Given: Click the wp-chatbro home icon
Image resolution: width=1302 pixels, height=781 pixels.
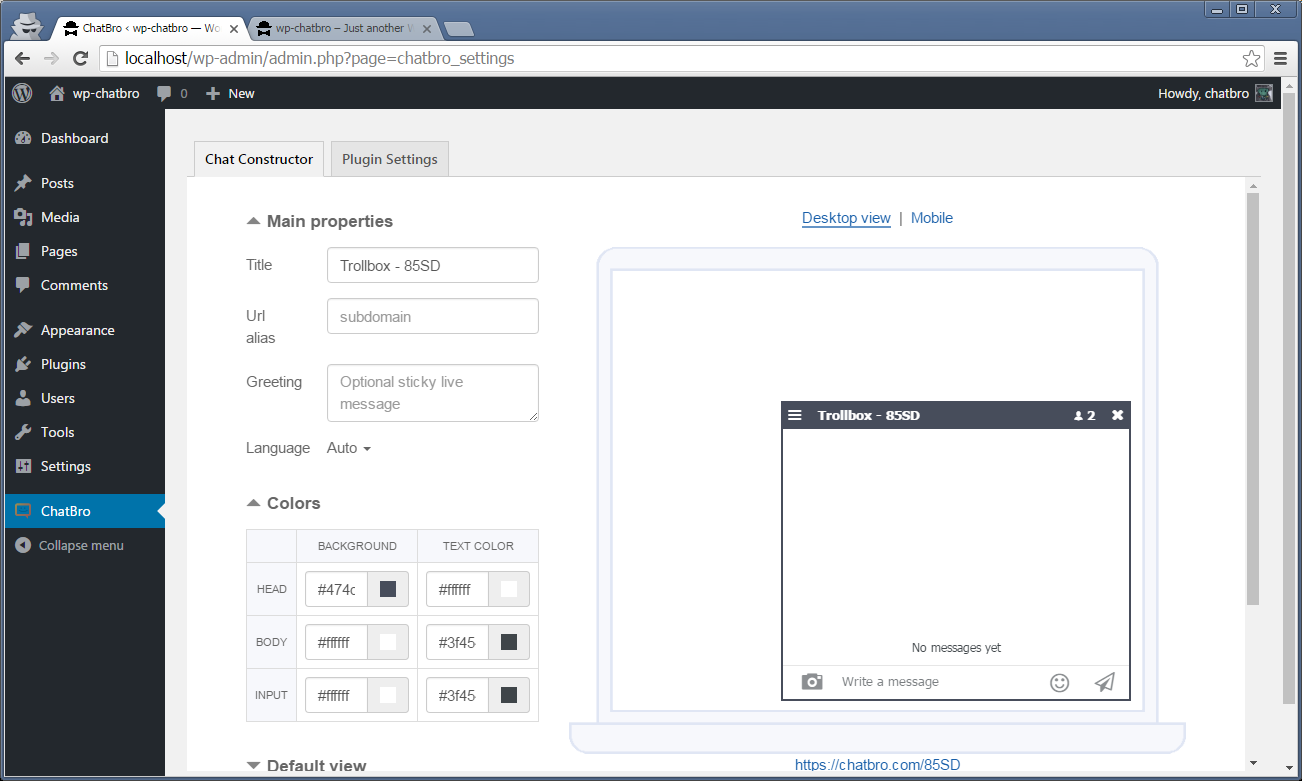Looking at the screenshot, I should click(57, 93).
